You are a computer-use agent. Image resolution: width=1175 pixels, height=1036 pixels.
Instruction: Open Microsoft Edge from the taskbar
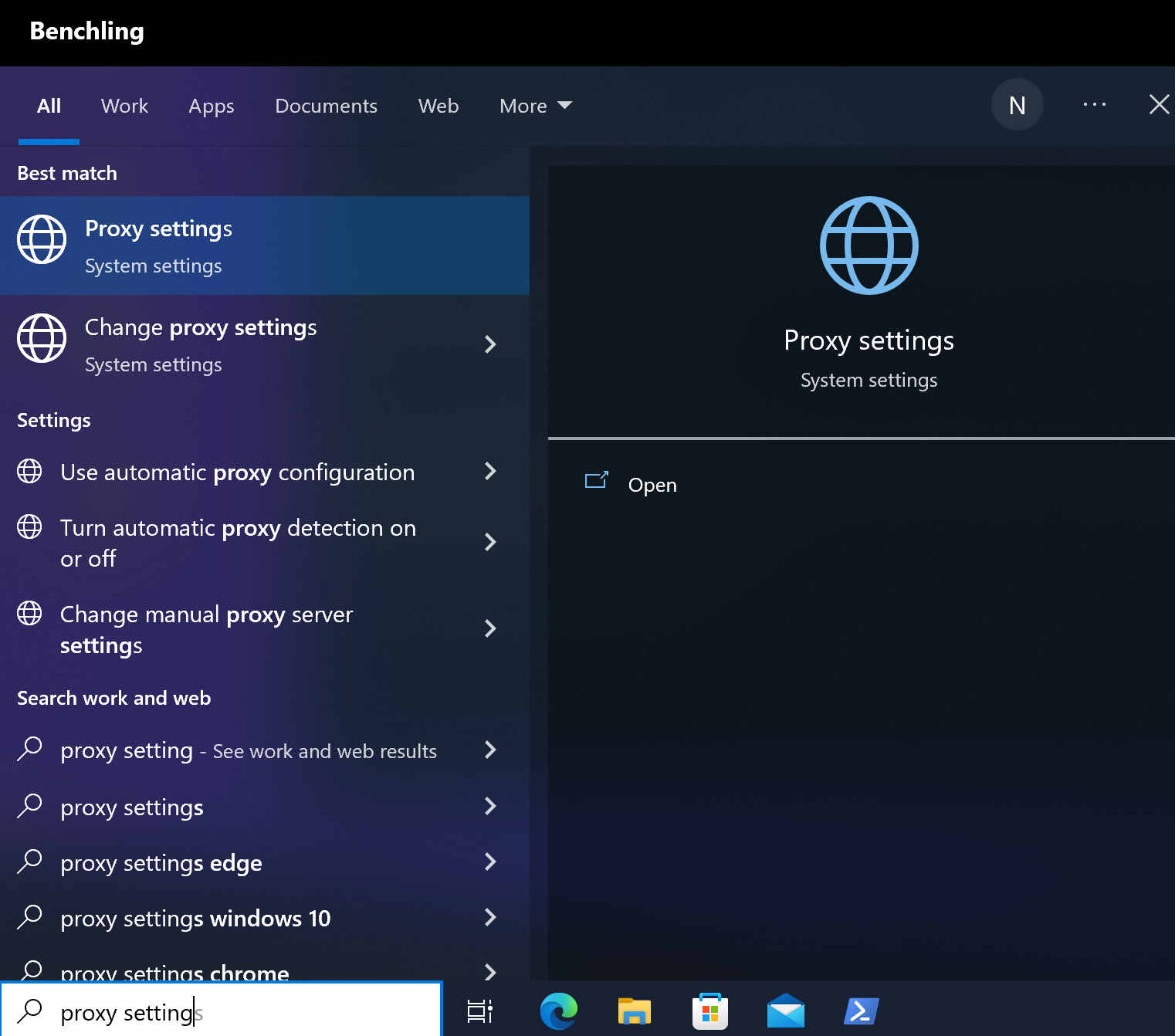[x=558, y=1011]
